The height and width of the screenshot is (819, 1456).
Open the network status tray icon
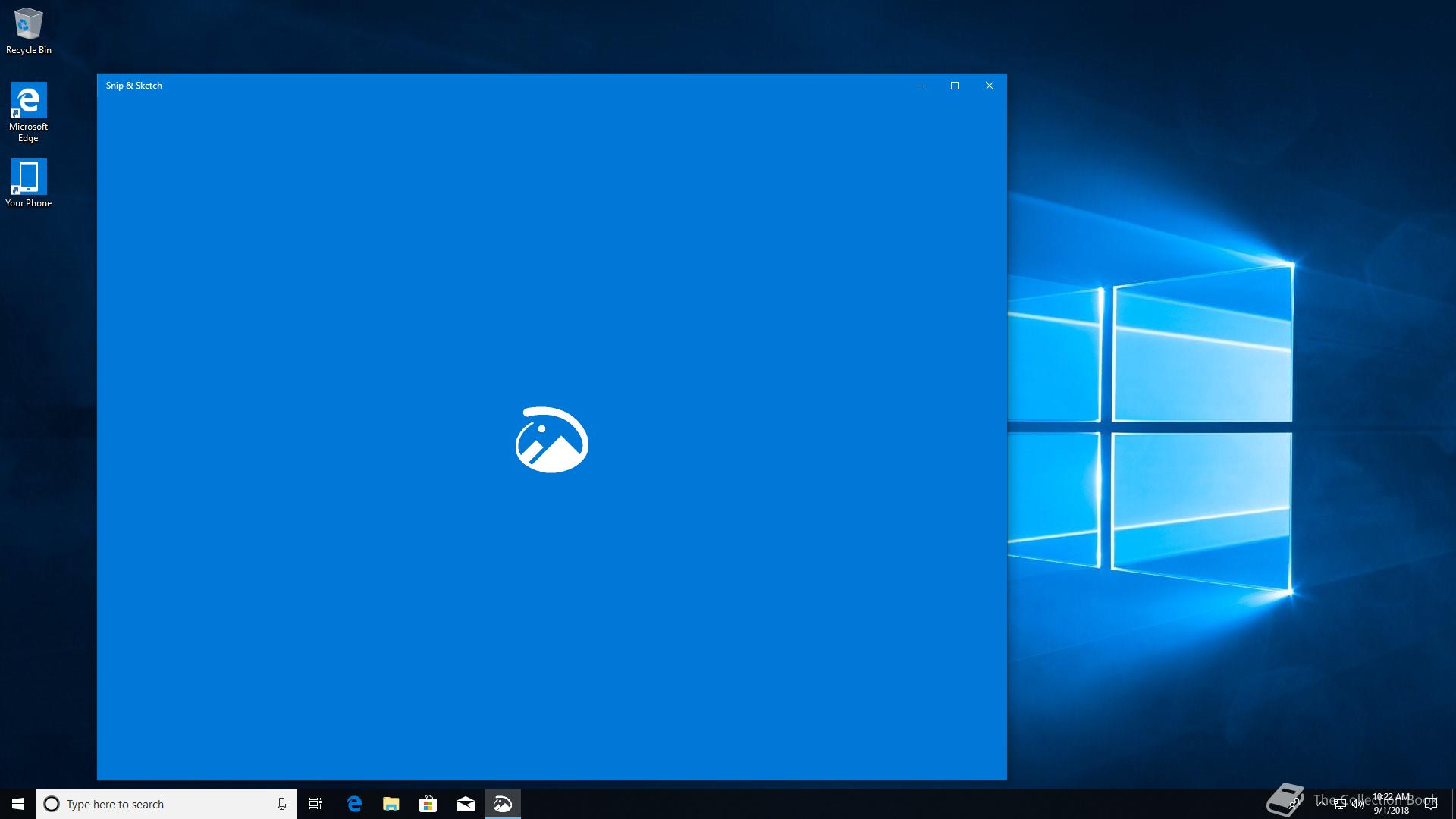(1340, 804)
